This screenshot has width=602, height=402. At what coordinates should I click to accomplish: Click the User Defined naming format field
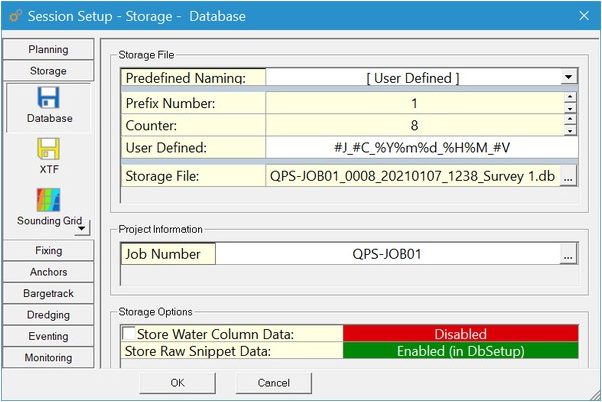click(421, 148)
